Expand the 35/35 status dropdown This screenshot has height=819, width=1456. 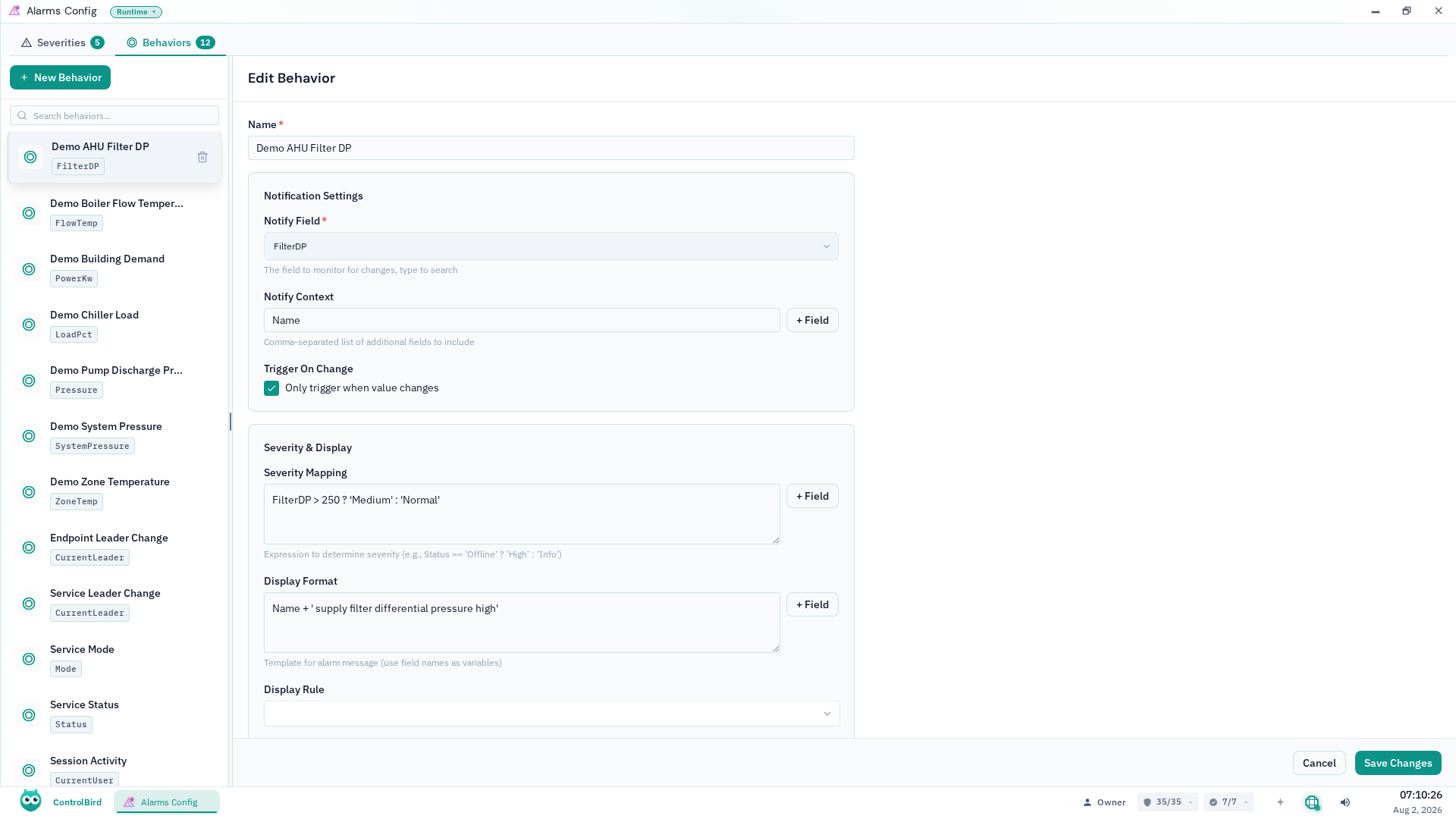click(x=1169, y=802)
